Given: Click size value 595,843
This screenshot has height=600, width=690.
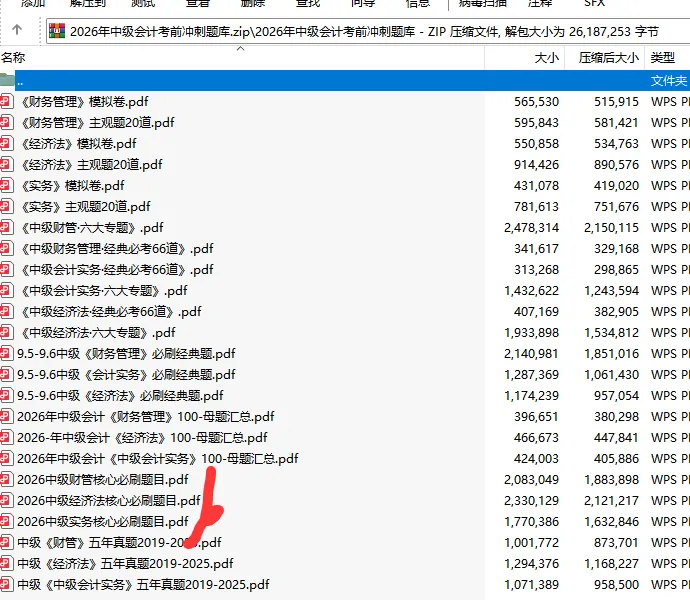Looking at the screenshot, I should coord(536,122).
